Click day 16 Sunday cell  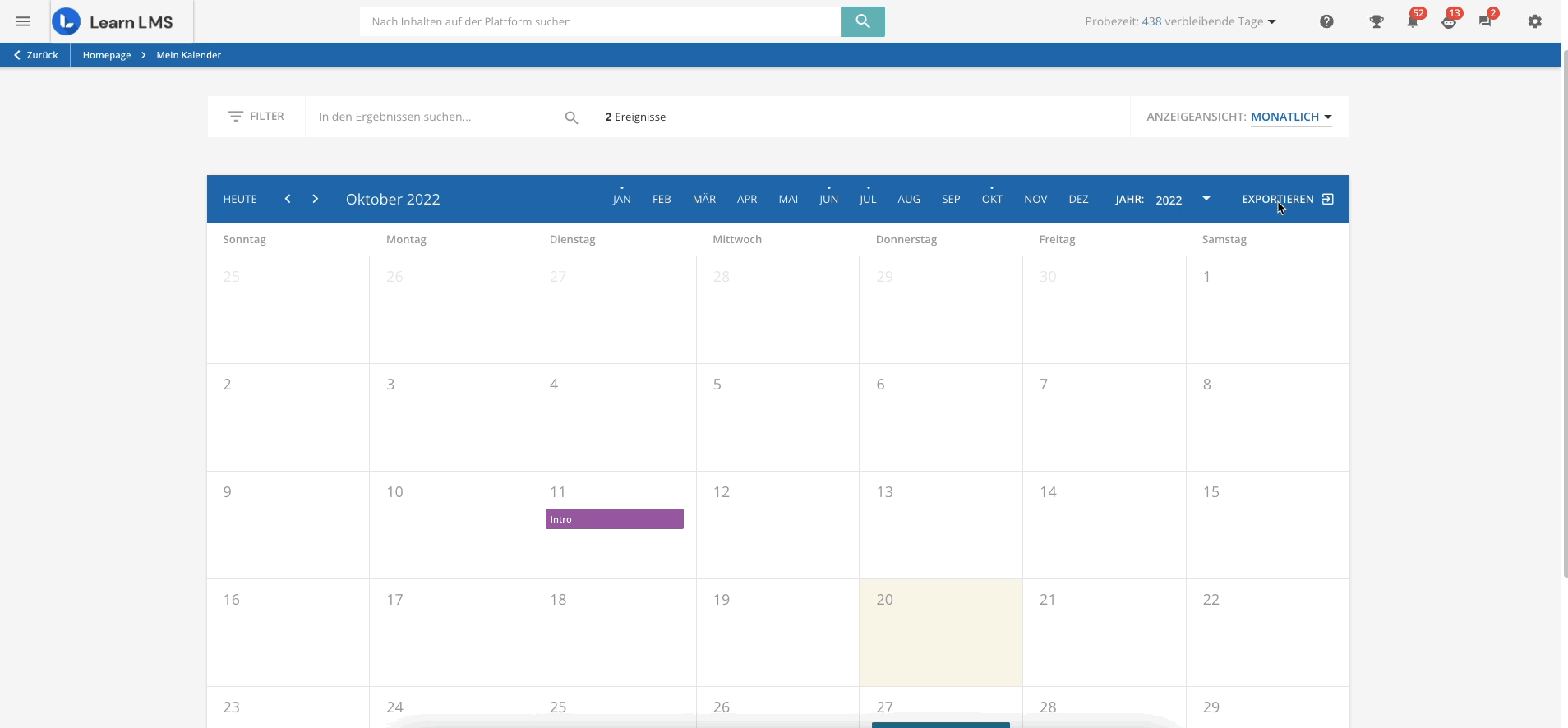(x=288, y=633)
